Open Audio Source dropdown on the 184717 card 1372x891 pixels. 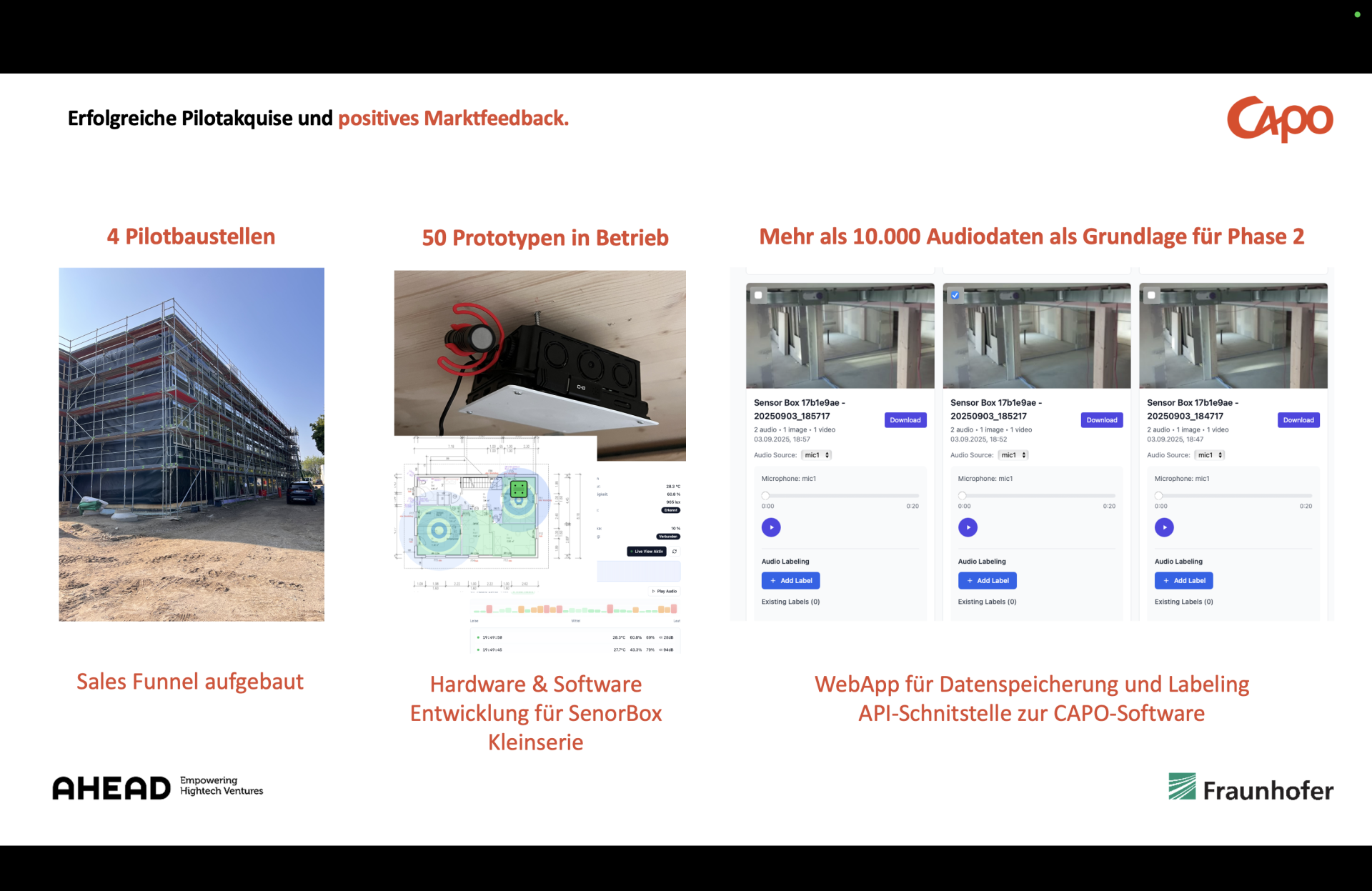[x=1210, y=454]
